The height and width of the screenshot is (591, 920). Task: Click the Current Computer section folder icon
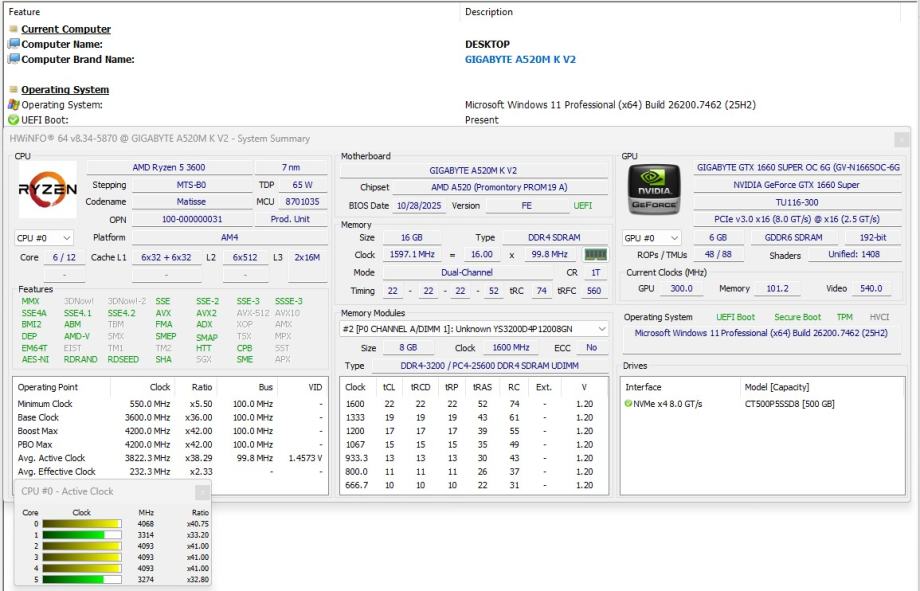pyautogui.click(x=14, y=29)
